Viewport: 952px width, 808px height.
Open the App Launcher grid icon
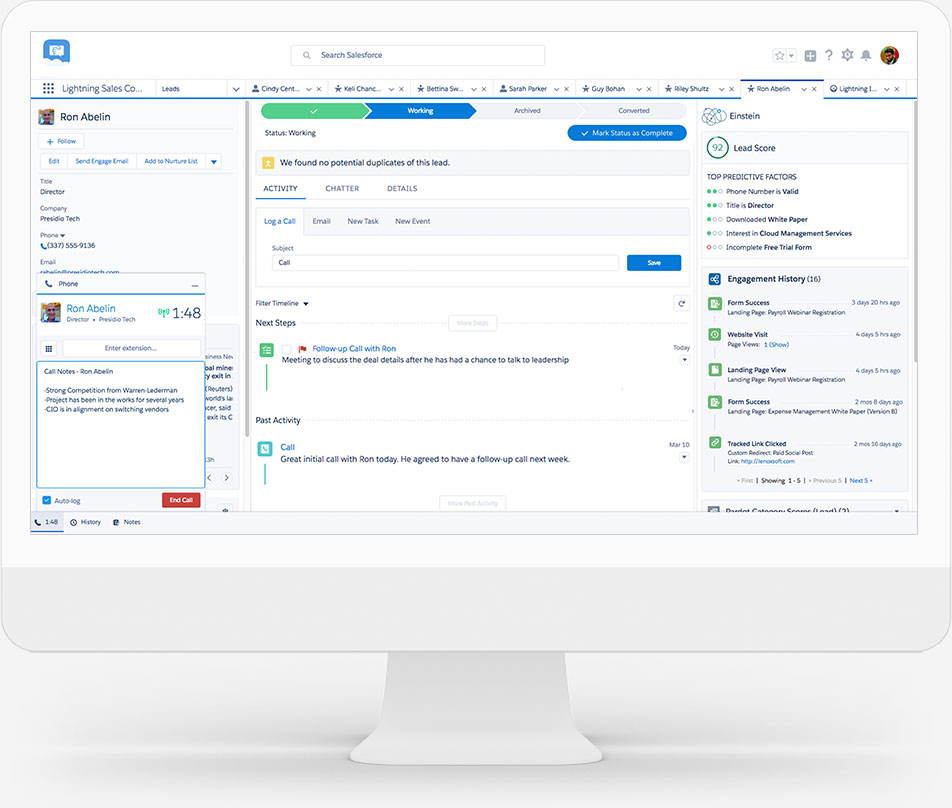[x=48, y=88]
